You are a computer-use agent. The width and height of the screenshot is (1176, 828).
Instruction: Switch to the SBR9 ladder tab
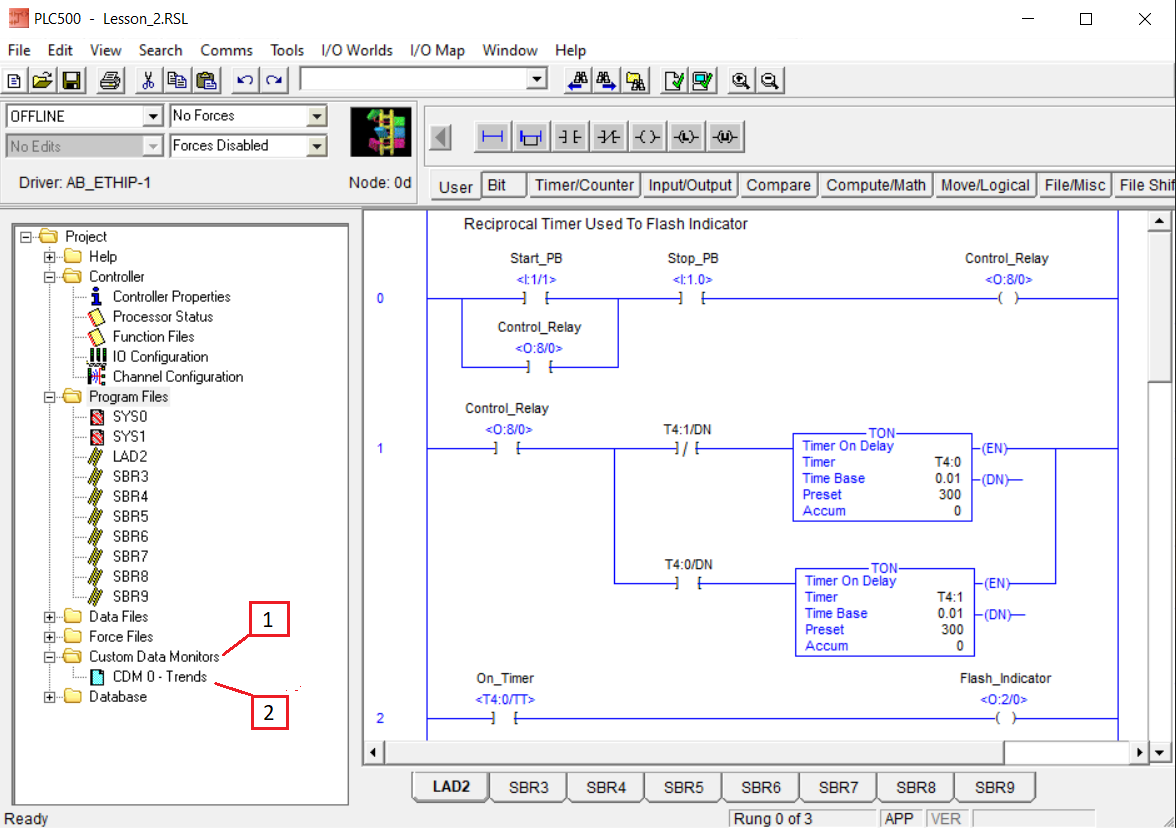(994, 787)
